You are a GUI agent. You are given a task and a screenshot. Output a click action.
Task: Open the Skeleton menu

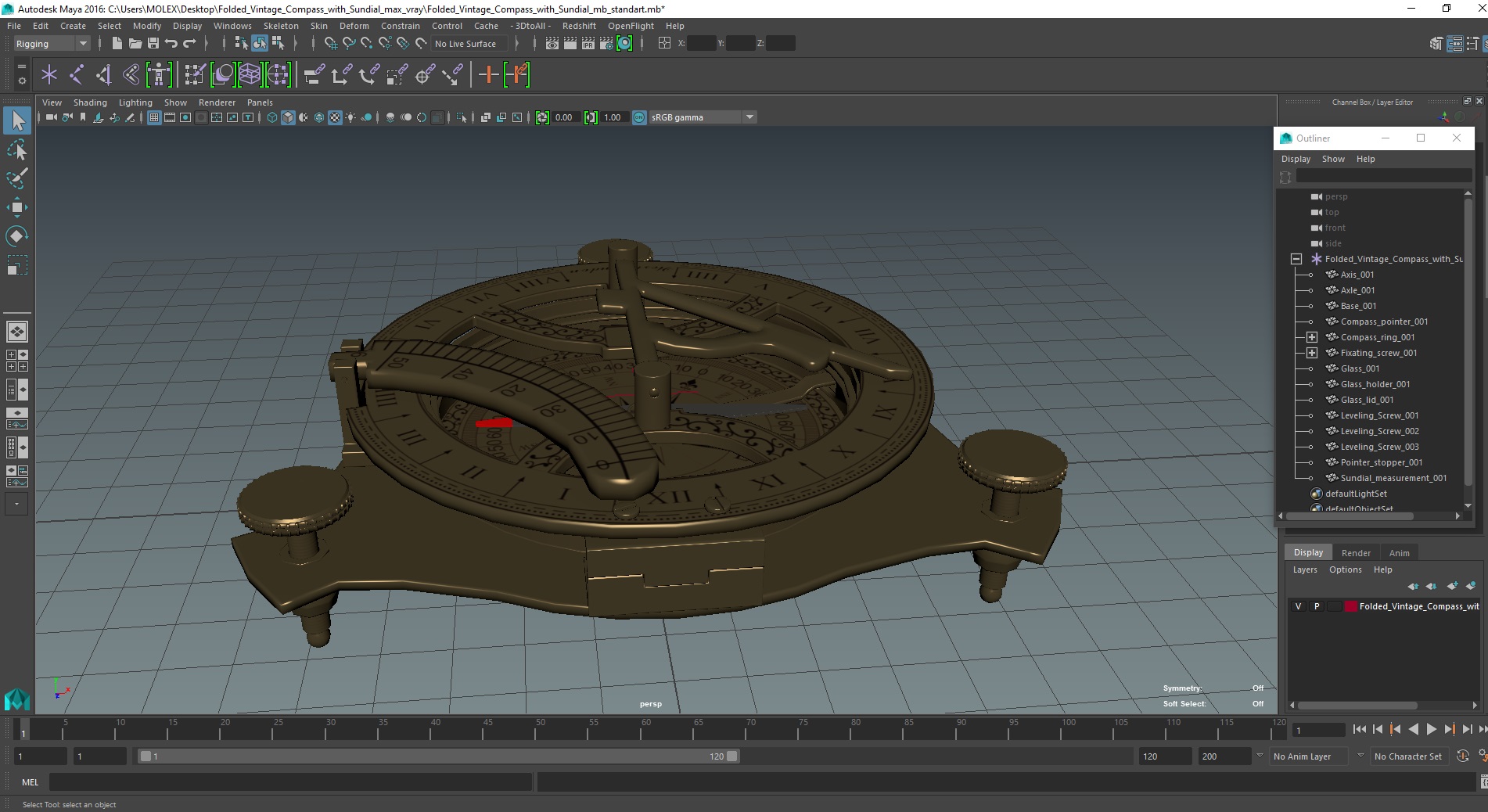[281, 26]
